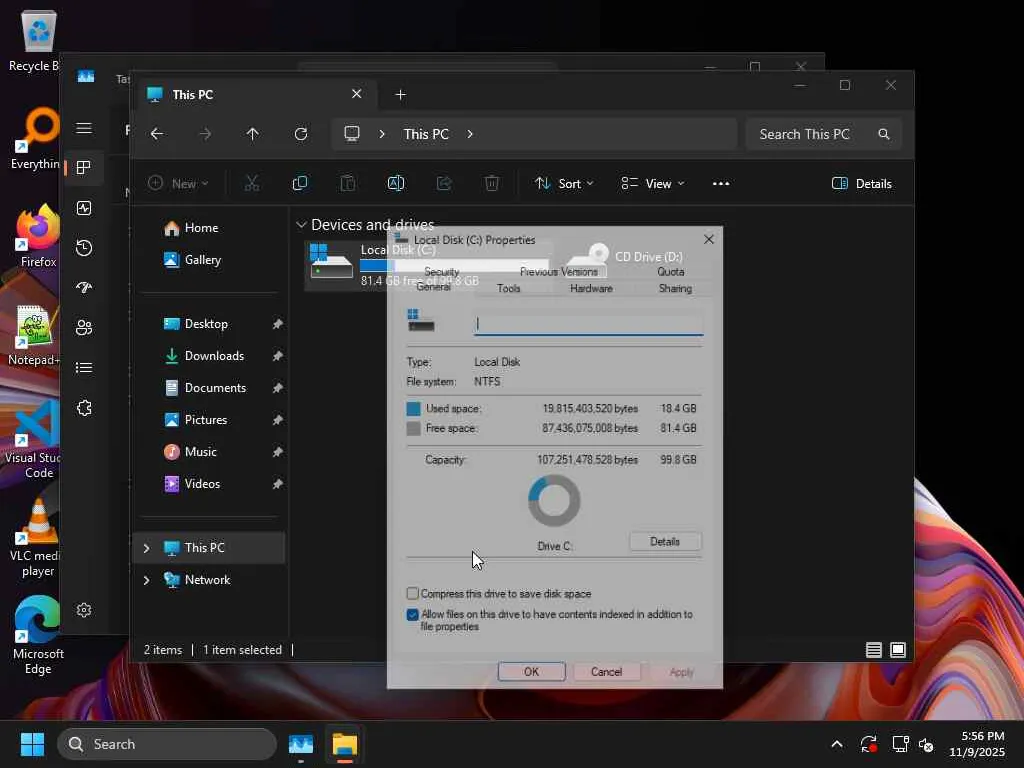Viewport: 1024px width, 768px height.
Task: Click chevron after This PC in address bar
Action: 470,134
